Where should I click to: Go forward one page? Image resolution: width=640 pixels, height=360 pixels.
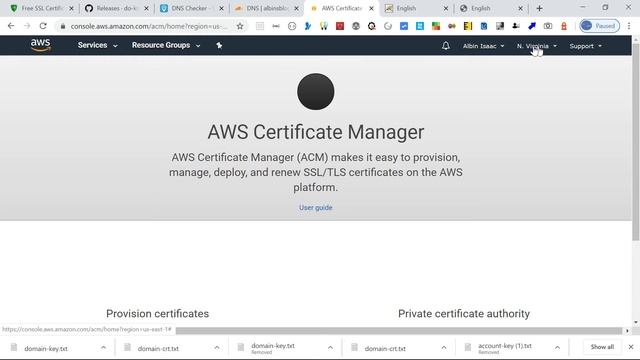pyautogui.click(x=27, y=26)
